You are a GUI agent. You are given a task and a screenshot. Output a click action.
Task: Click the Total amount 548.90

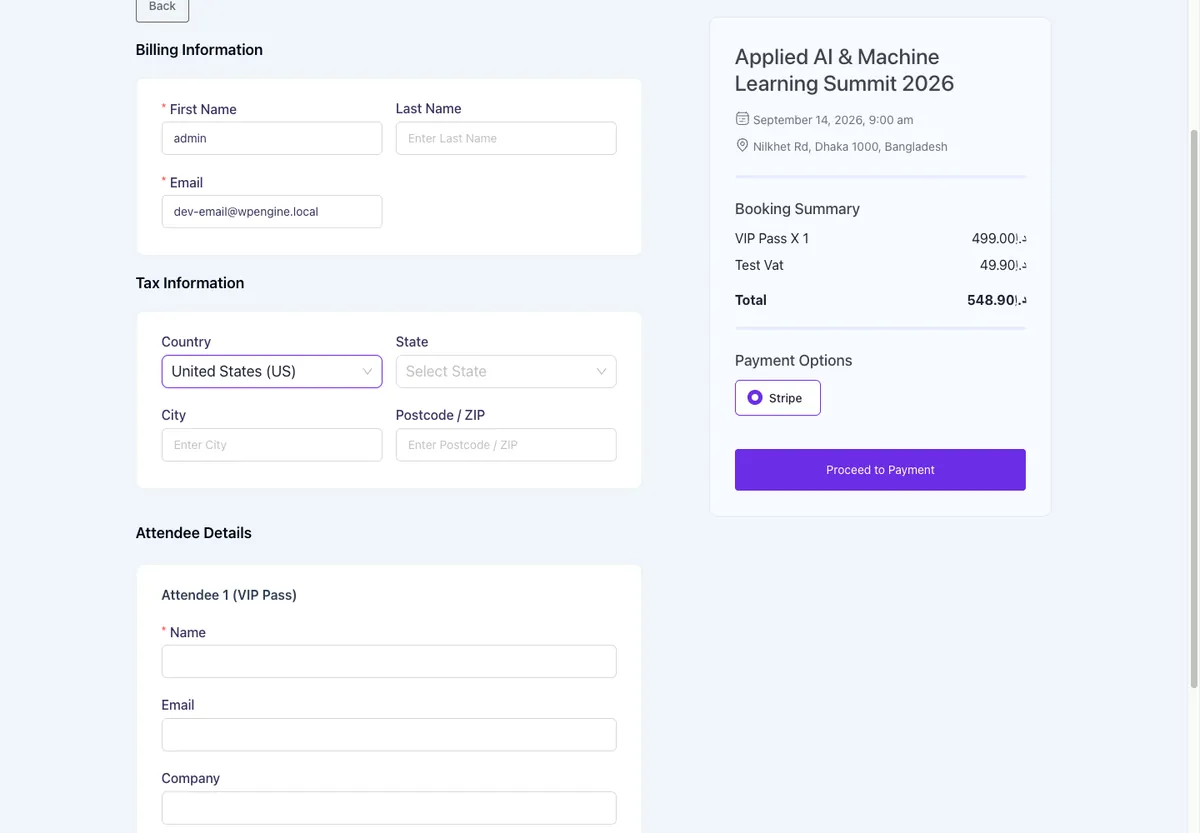click(x=996, y=300)
